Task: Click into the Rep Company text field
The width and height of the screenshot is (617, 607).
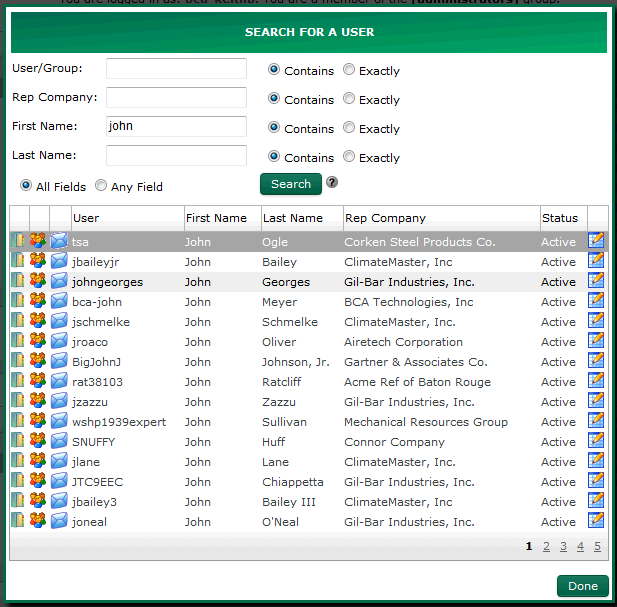Action: [x=176, y=97]
